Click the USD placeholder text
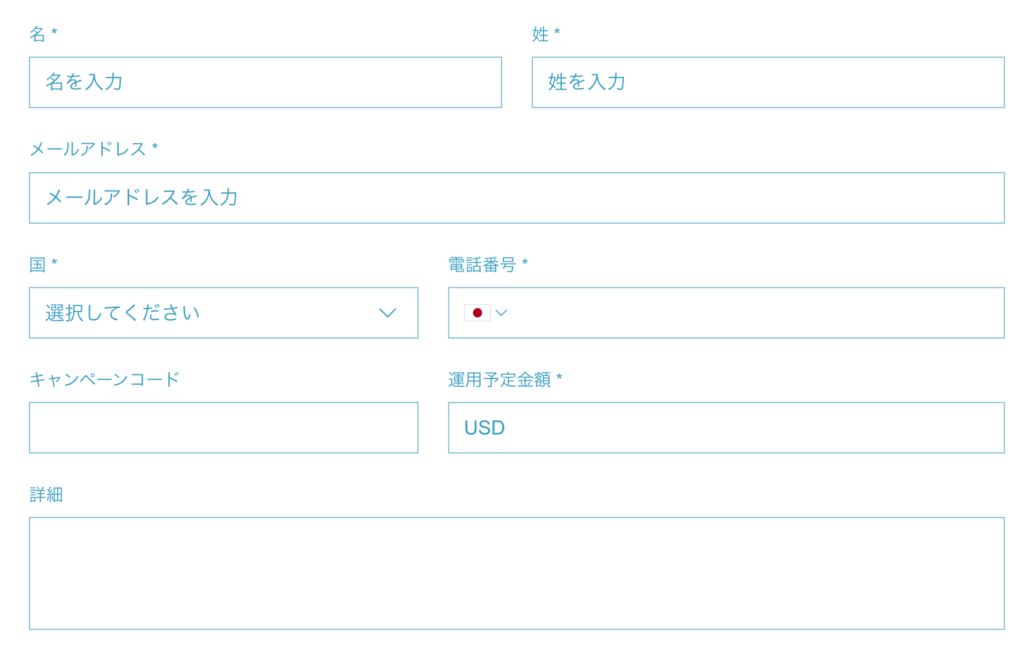Viewport: 1024px width, 649px height. tap(484, 428)
